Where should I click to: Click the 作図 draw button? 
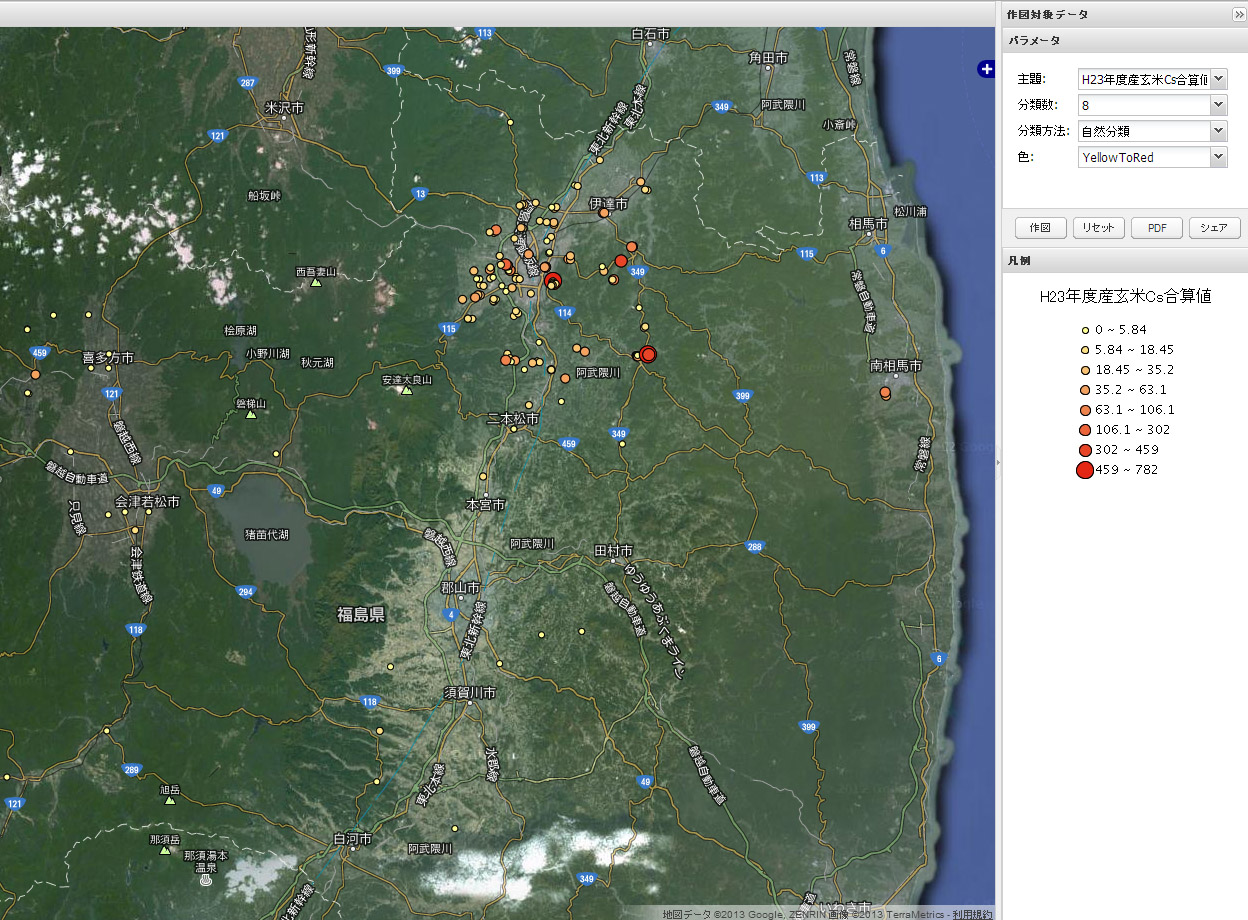click(x=1040, y=228)
